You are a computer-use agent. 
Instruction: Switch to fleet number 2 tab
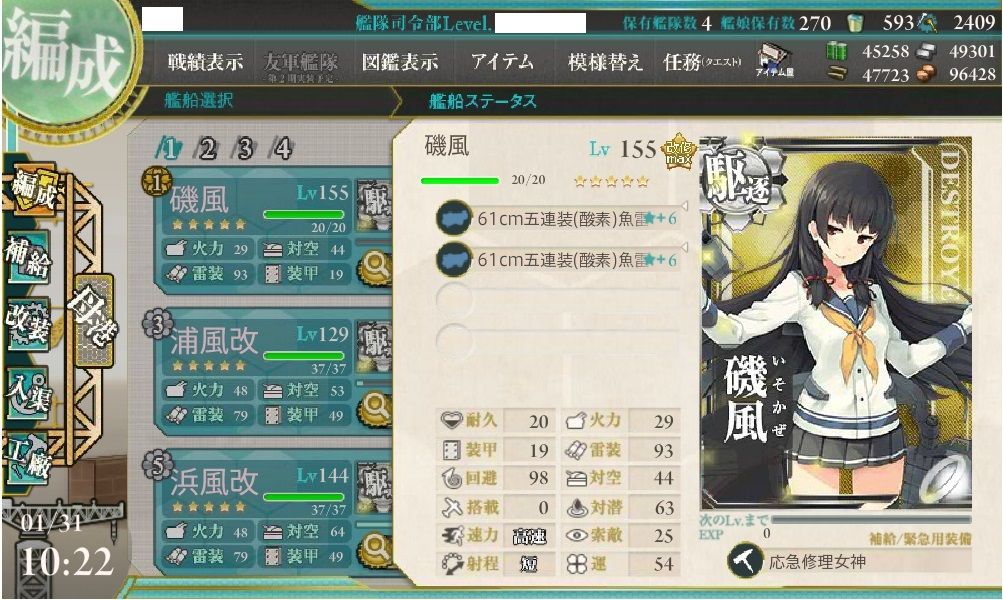[207, 148]
